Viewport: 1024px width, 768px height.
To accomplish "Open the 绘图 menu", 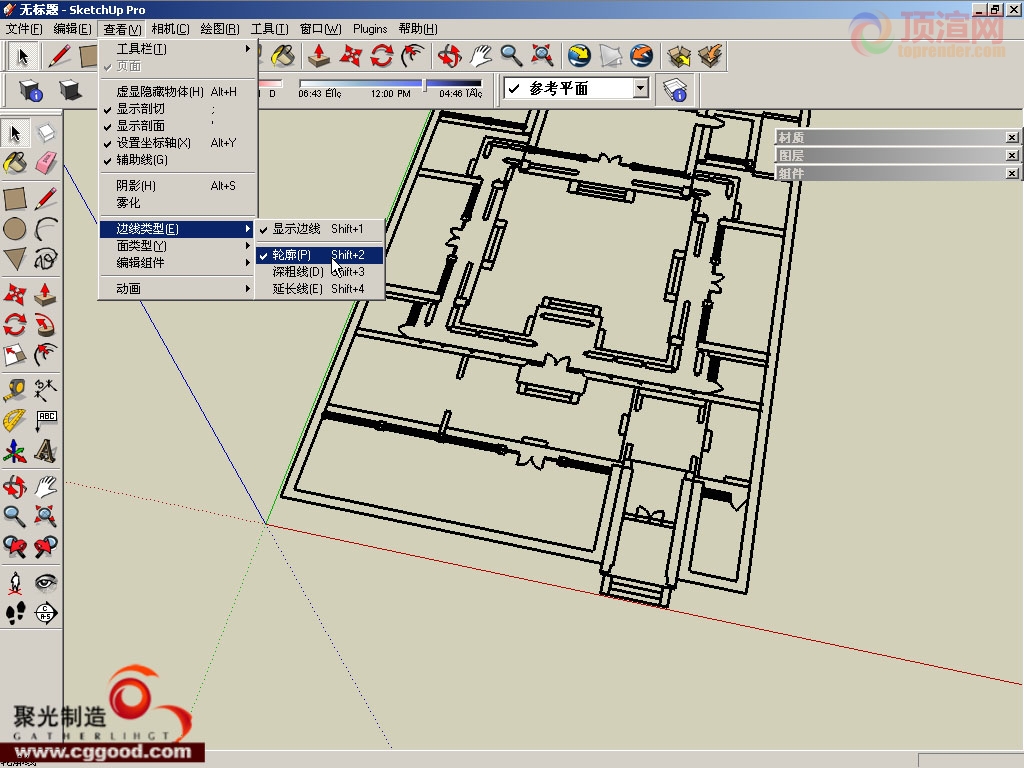I will pos(220,29).
